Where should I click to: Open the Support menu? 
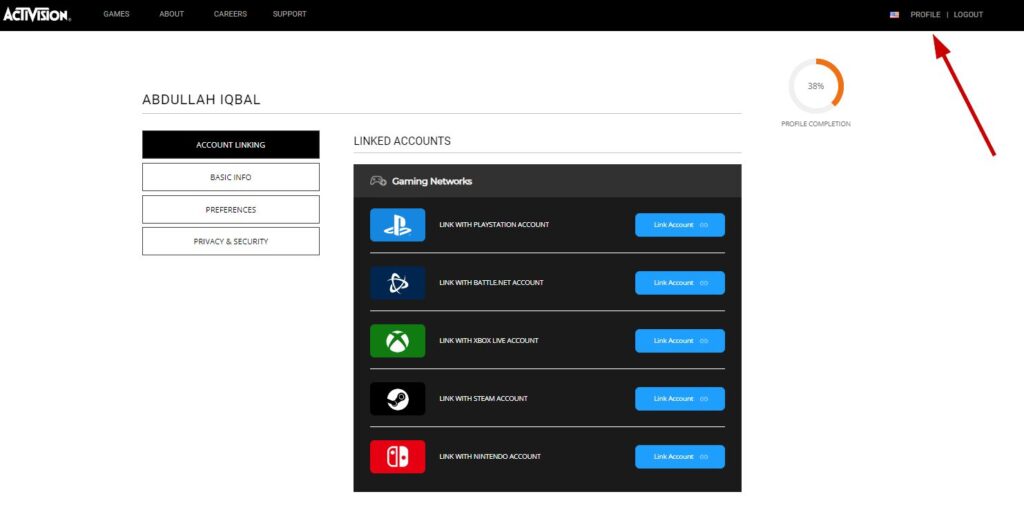289,14
